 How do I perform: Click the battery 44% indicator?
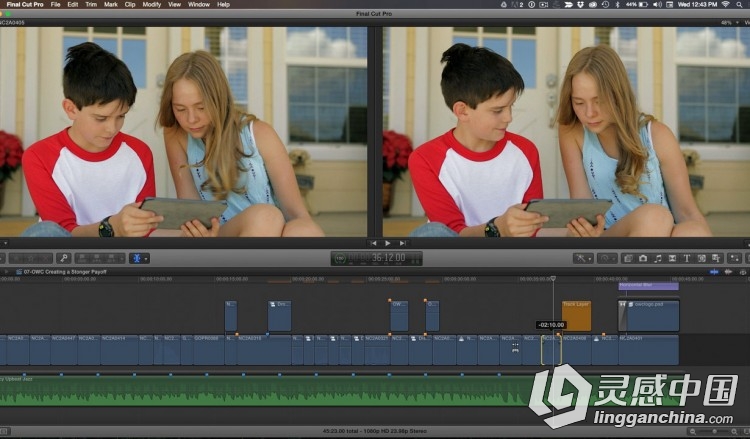click(x=636, y=4)
